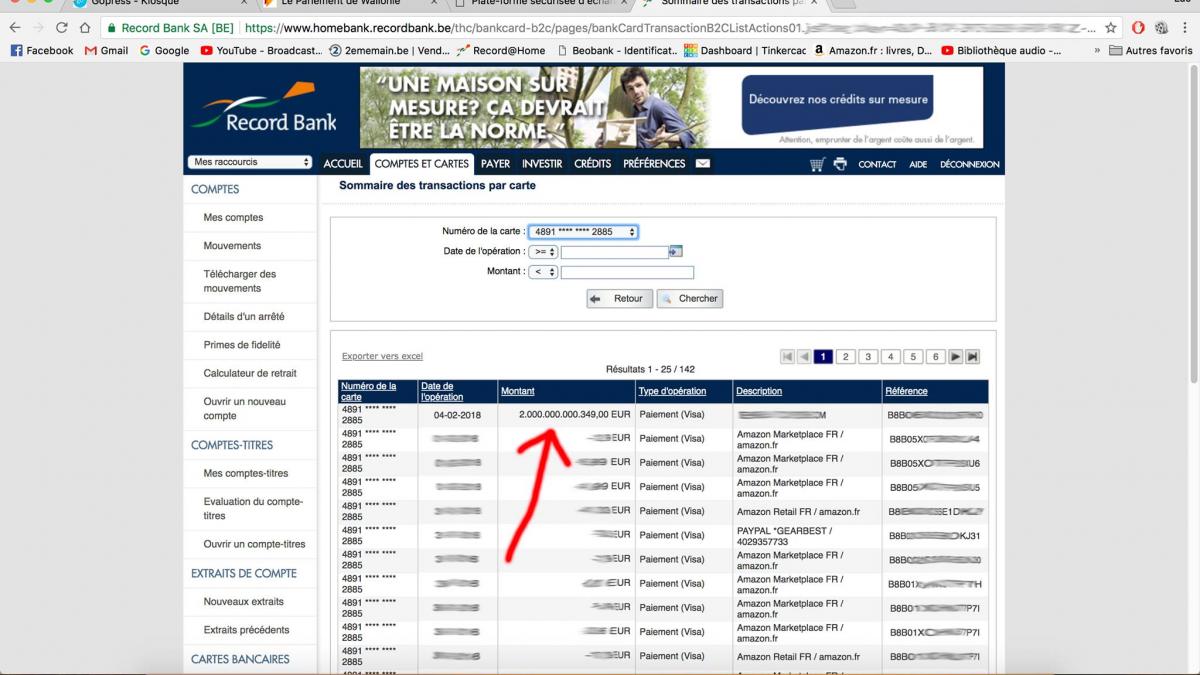Open the Dashboard | Tinkercad bookmark

[x=745, y=50]
